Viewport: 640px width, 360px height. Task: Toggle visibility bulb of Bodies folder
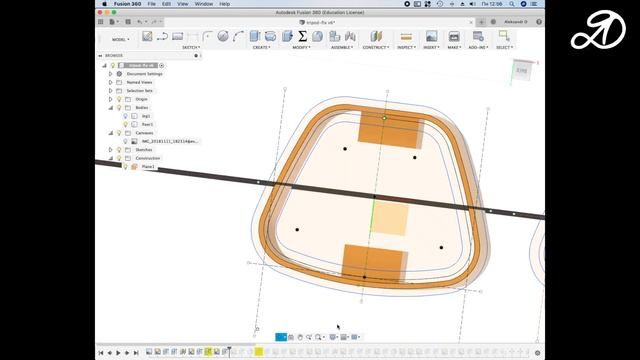(119, 108)
